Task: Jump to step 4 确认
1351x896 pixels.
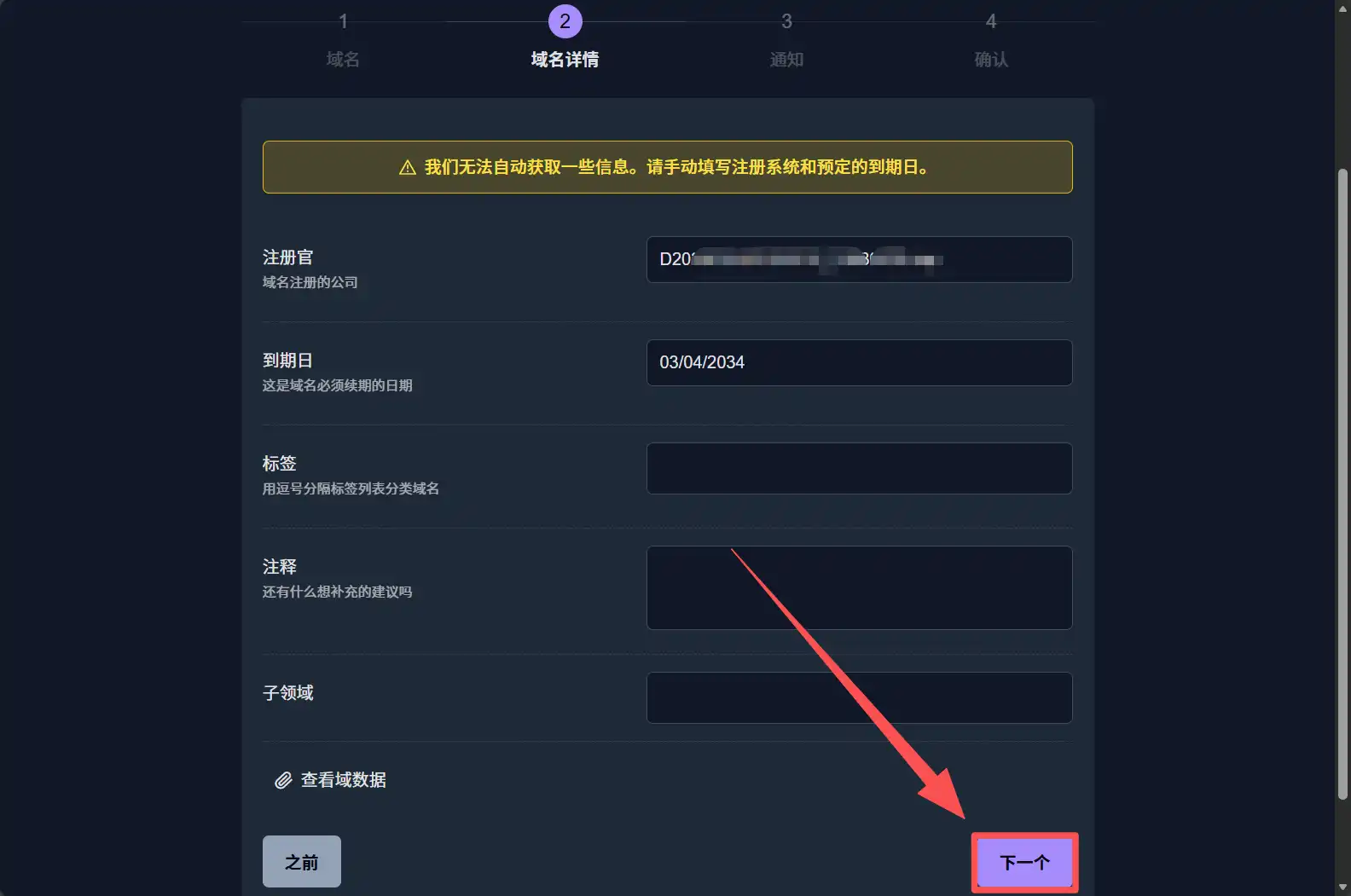Action: (991, 59)
